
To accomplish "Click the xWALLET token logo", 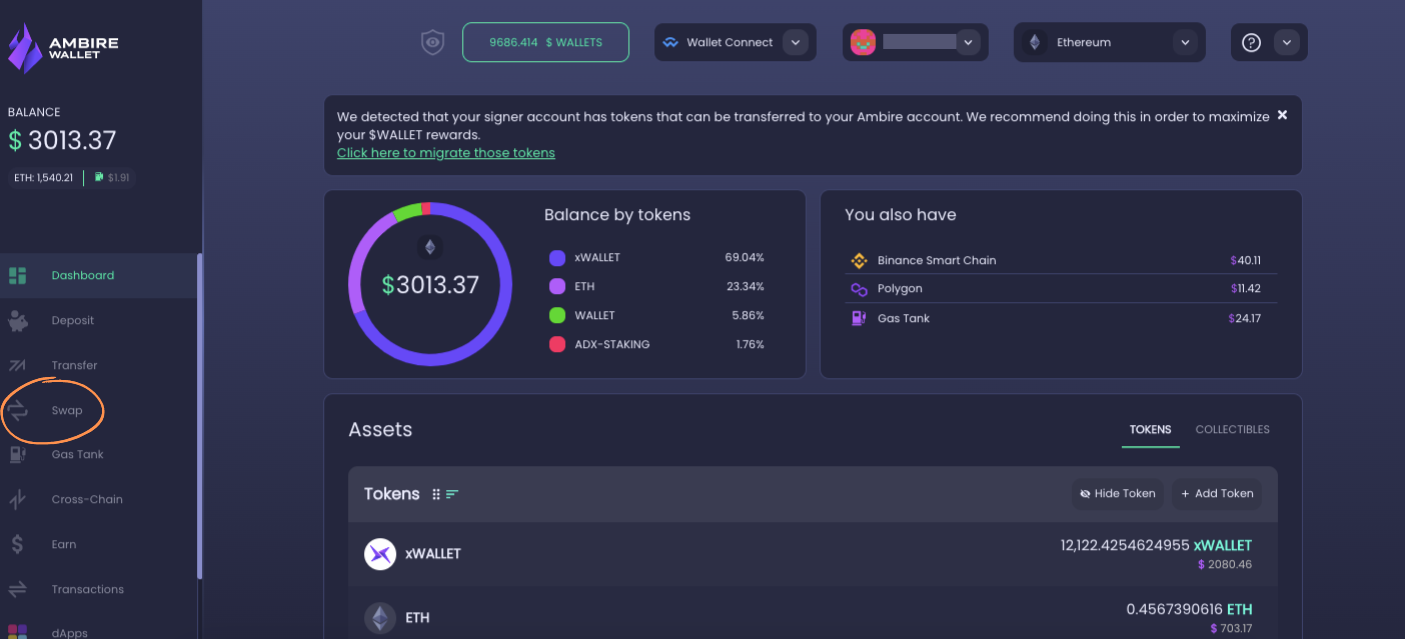I will (x=380, y=553).
